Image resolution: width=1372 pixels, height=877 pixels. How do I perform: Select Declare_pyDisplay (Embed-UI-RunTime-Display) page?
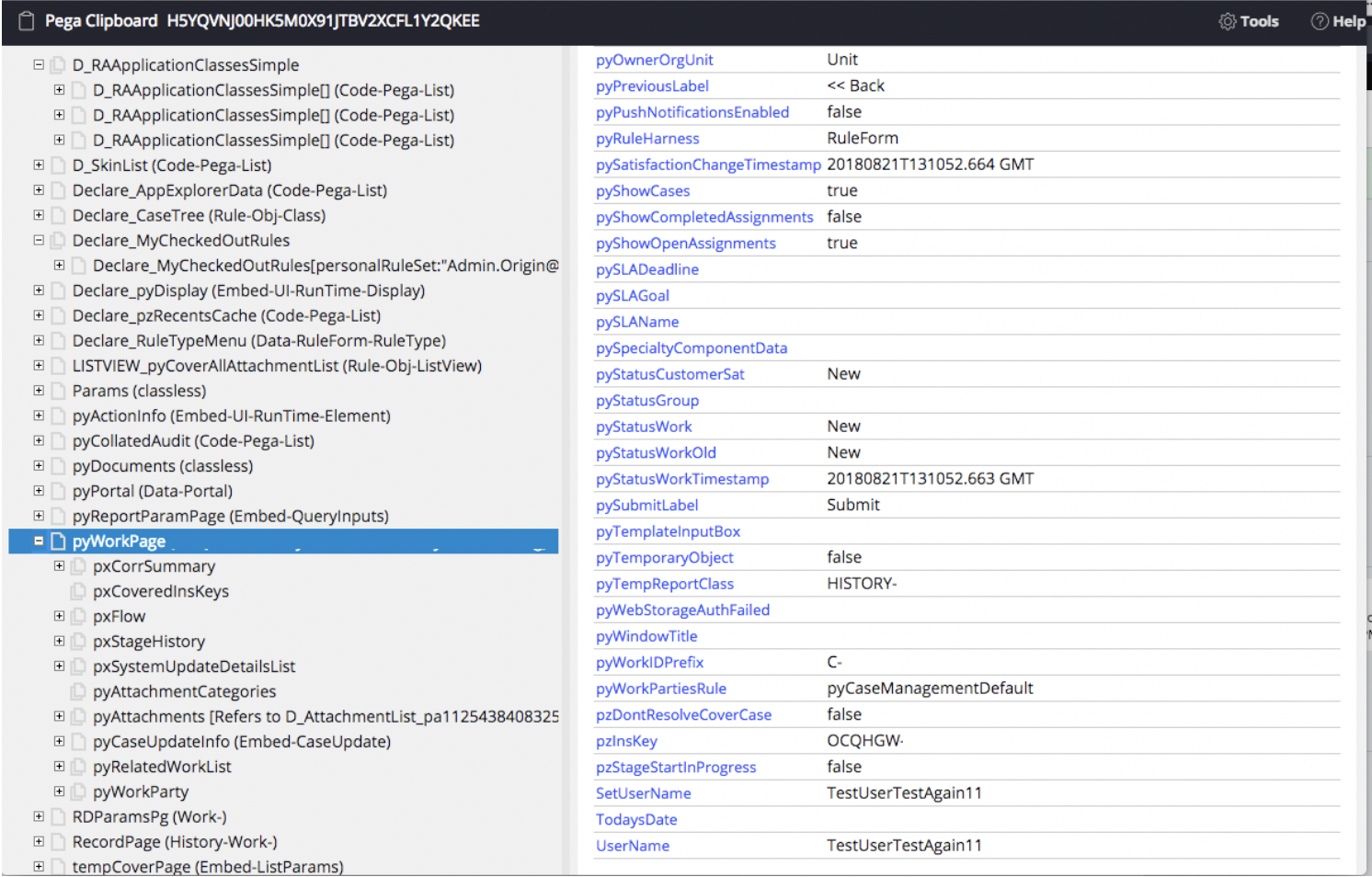(x=248, y=290)
